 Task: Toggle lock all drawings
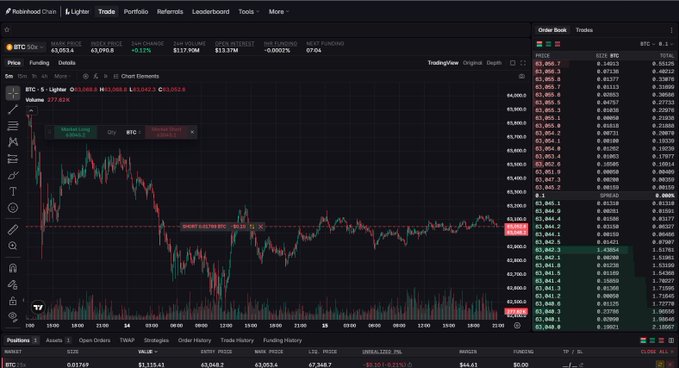13,301
